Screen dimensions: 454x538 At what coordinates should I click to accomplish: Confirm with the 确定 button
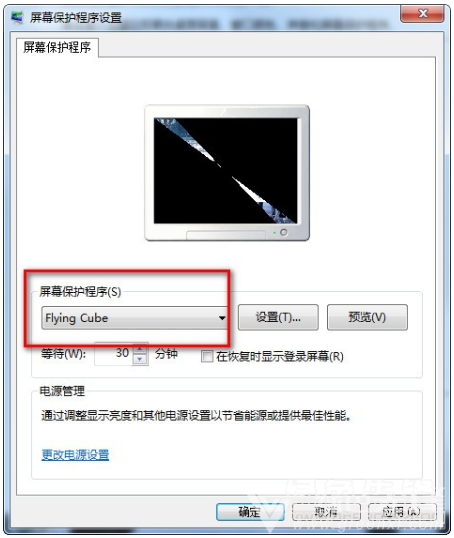click(x=250, y=512)
